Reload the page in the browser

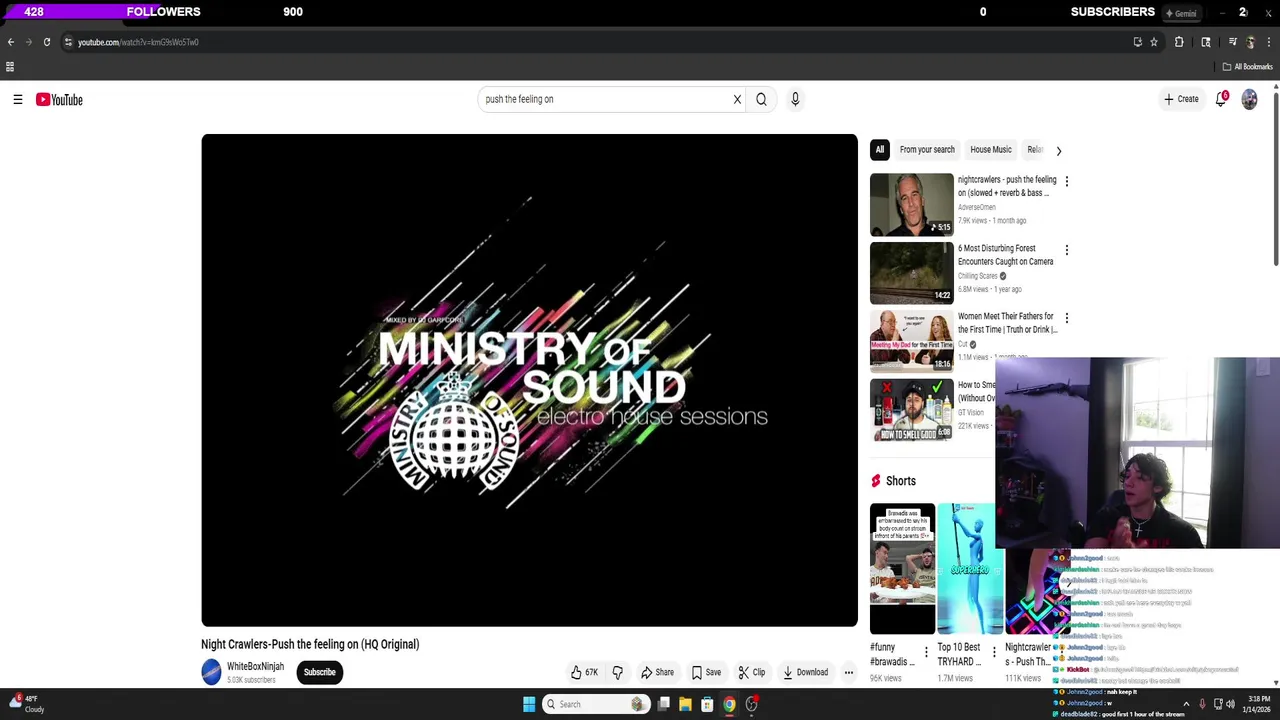pos(46,42)
